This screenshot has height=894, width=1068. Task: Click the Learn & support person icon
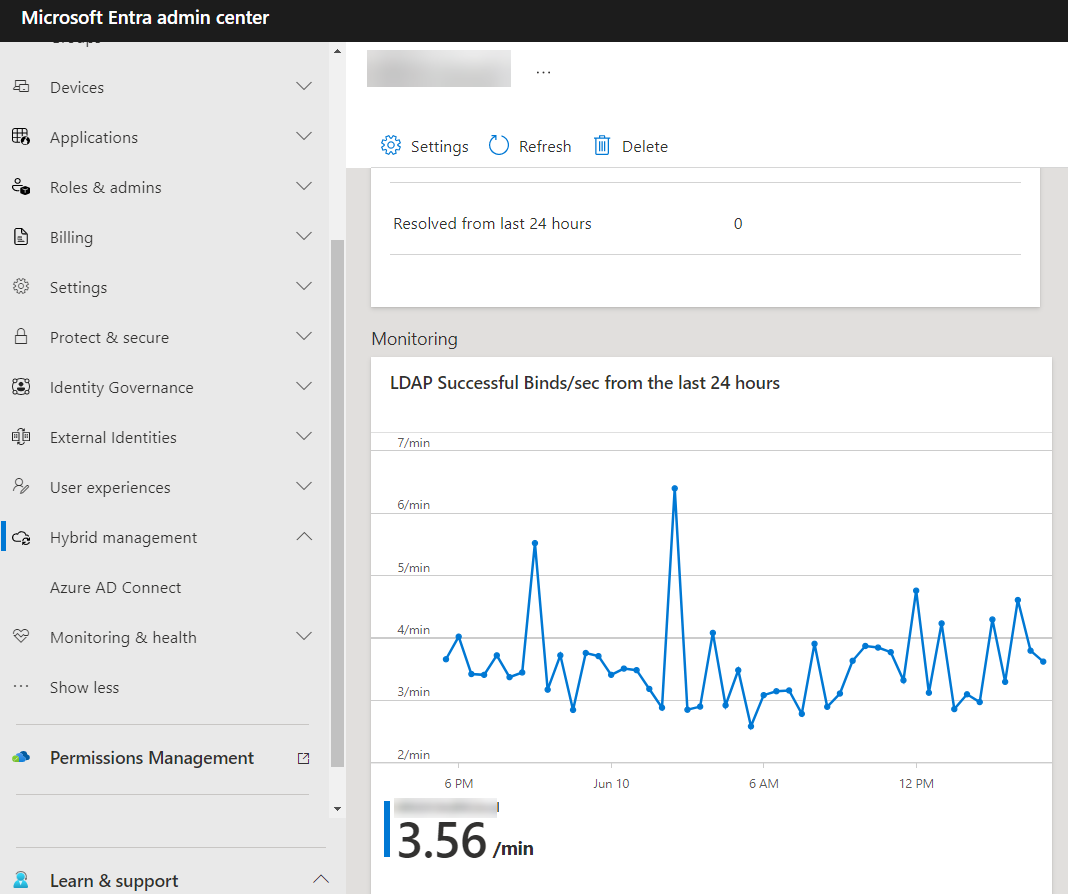click(x=21, y=880)
